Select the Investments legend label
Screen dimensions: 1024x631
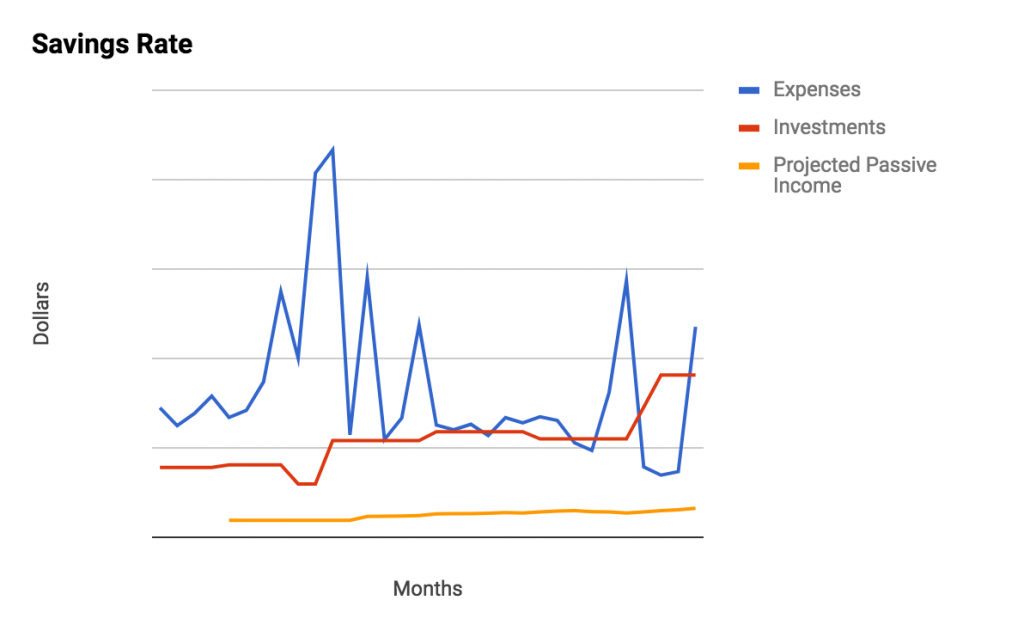[829, 127]
